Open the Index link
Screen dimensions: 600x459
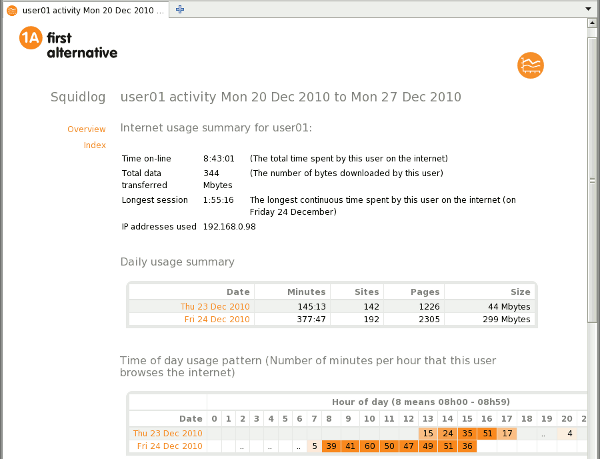(x=95, y=145)
